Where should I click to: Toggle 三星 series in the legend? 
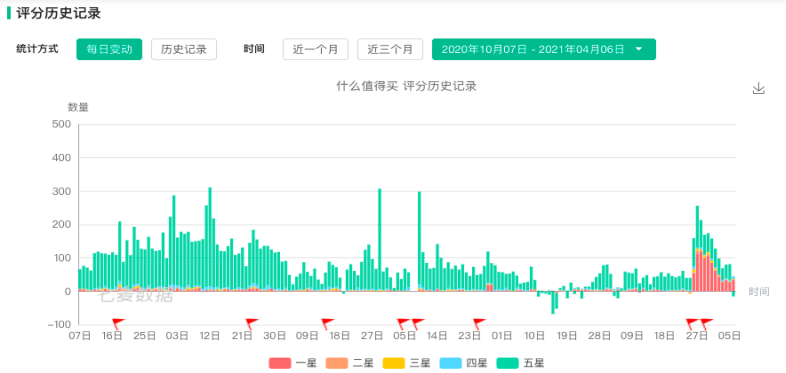click(x=406, y=363)
